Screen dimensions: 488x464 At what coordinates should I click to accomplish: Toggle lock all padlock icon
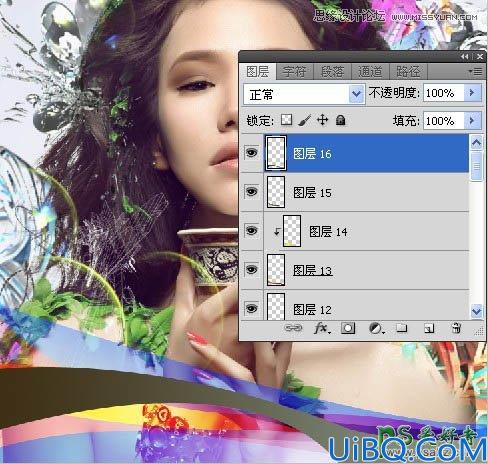340,120
